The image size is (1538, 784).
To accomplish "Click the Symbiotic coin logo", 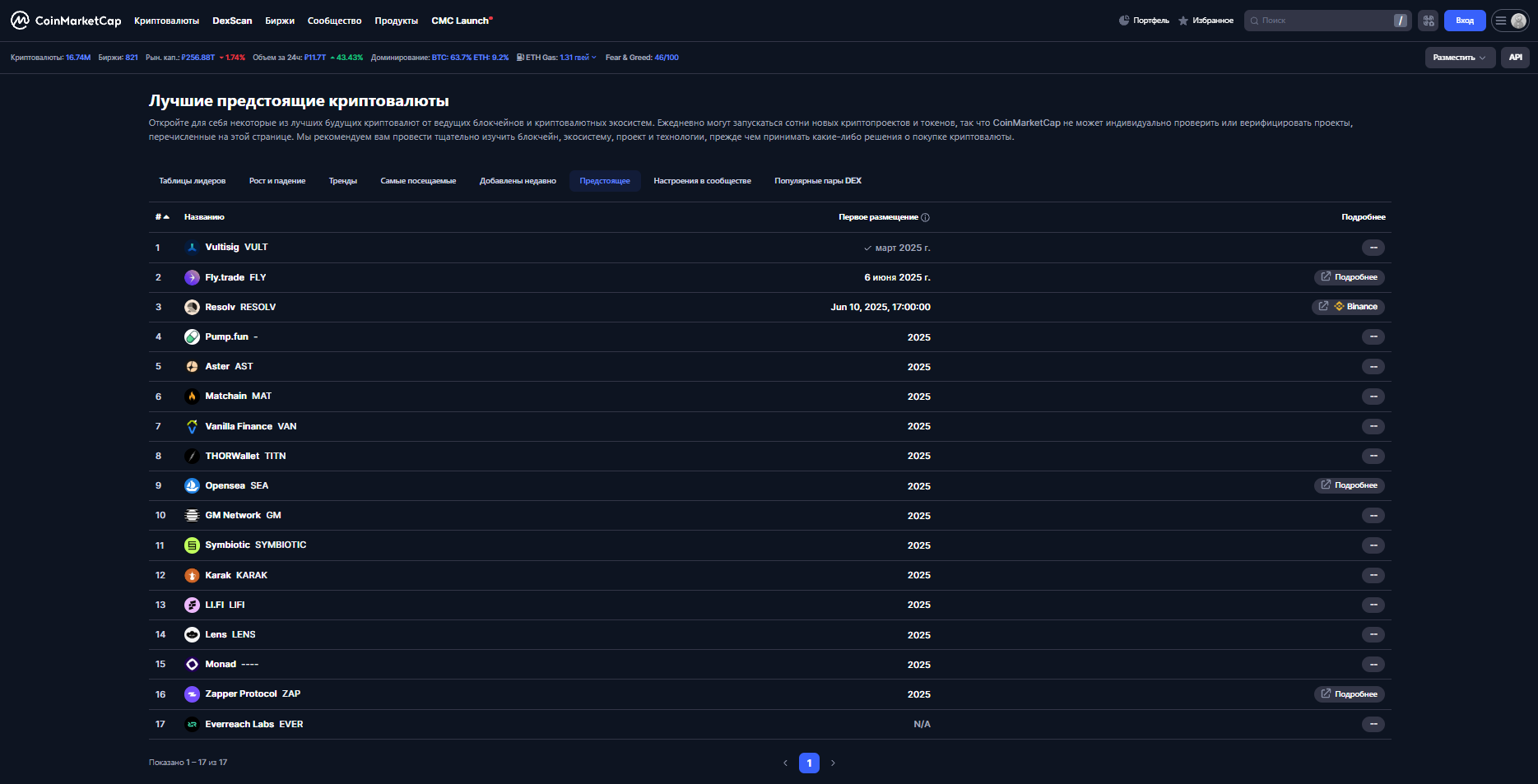I will coord(192,545).
